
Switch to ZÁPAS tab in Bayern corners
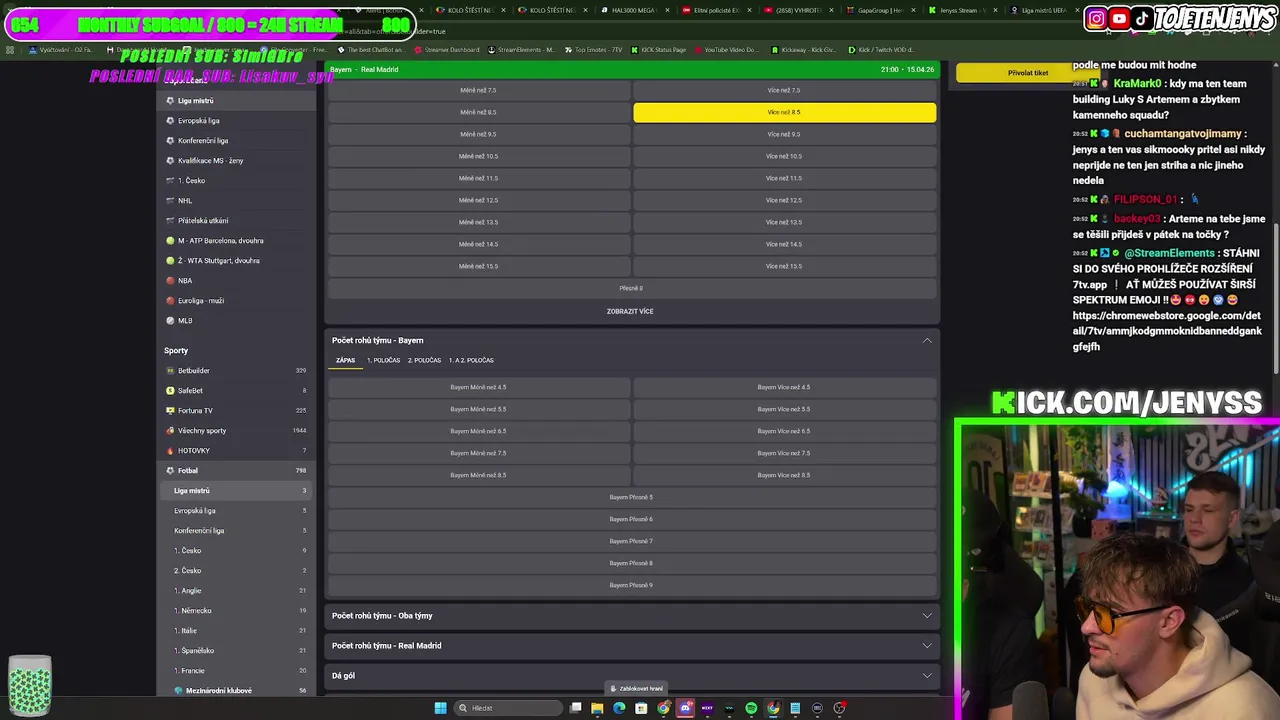[x=345, y=360]
